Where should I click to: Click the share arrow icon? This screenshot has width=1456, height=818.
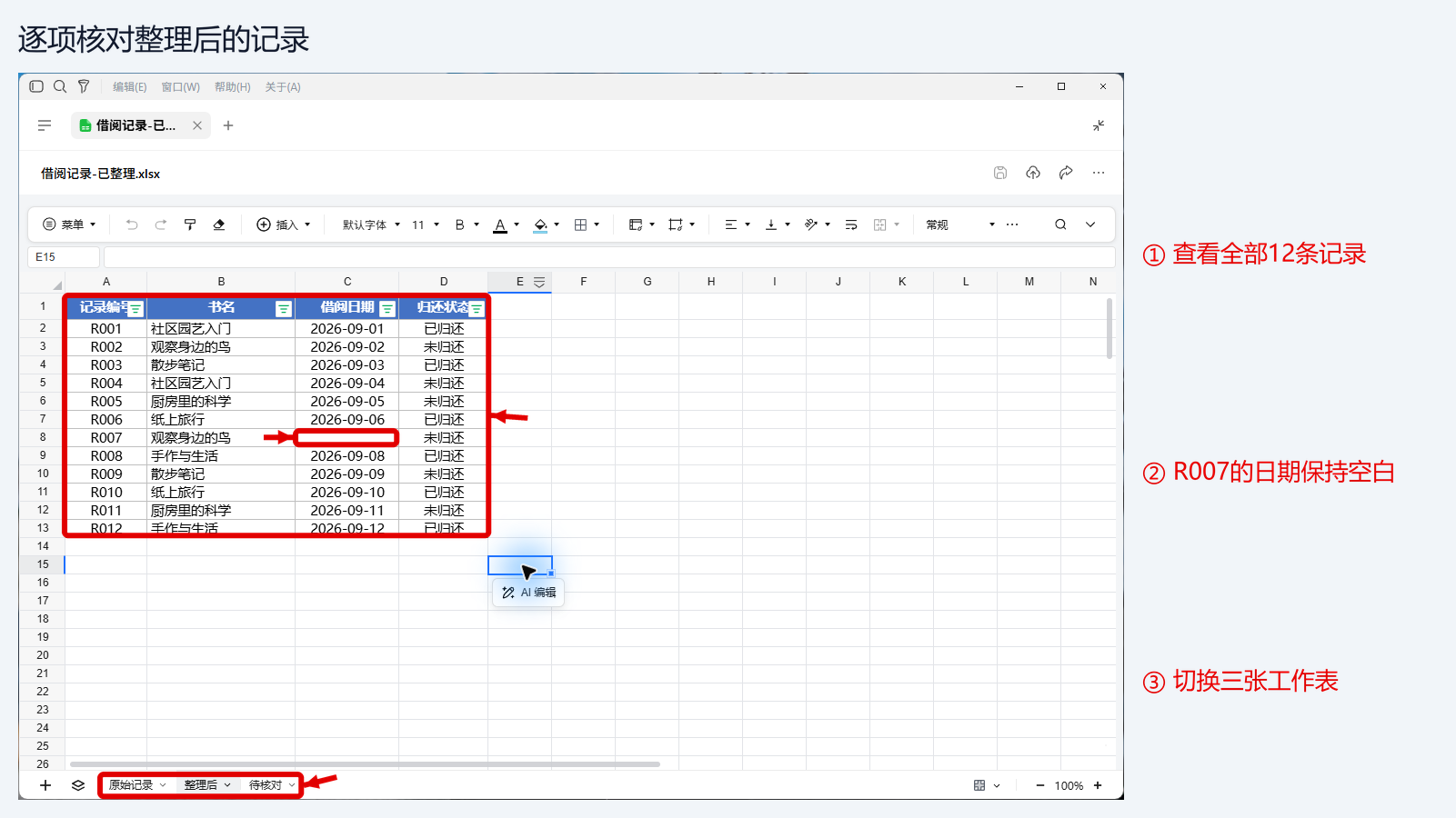click(1066, 173)
